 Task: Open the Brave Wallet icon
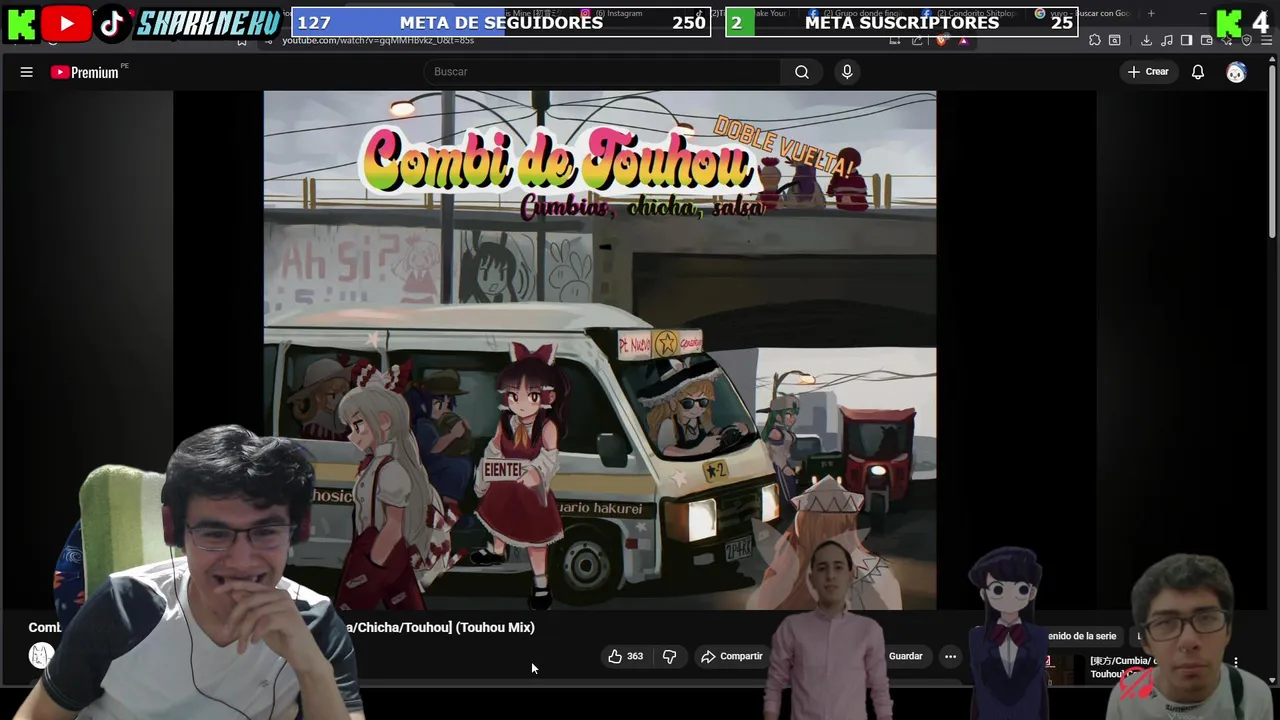(x=1206, y=40)
